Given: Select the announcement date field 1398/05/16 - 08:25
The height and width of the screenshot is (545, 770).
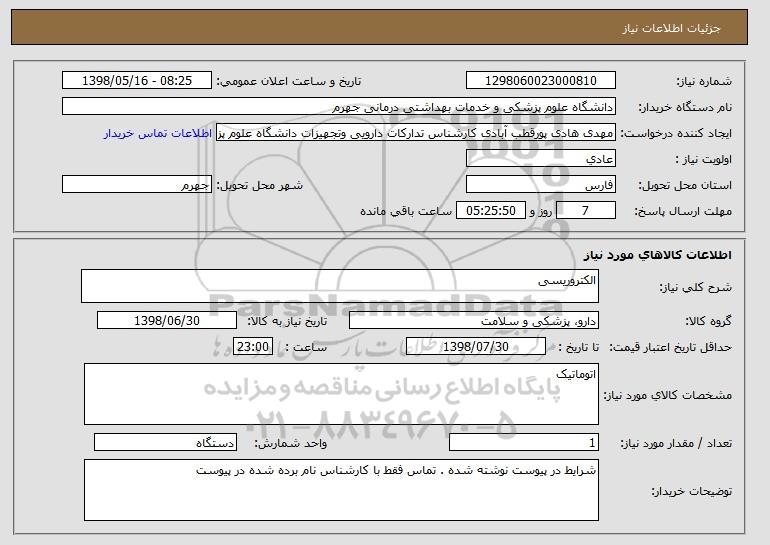Looking at the screenshot, I should point(137,81).
